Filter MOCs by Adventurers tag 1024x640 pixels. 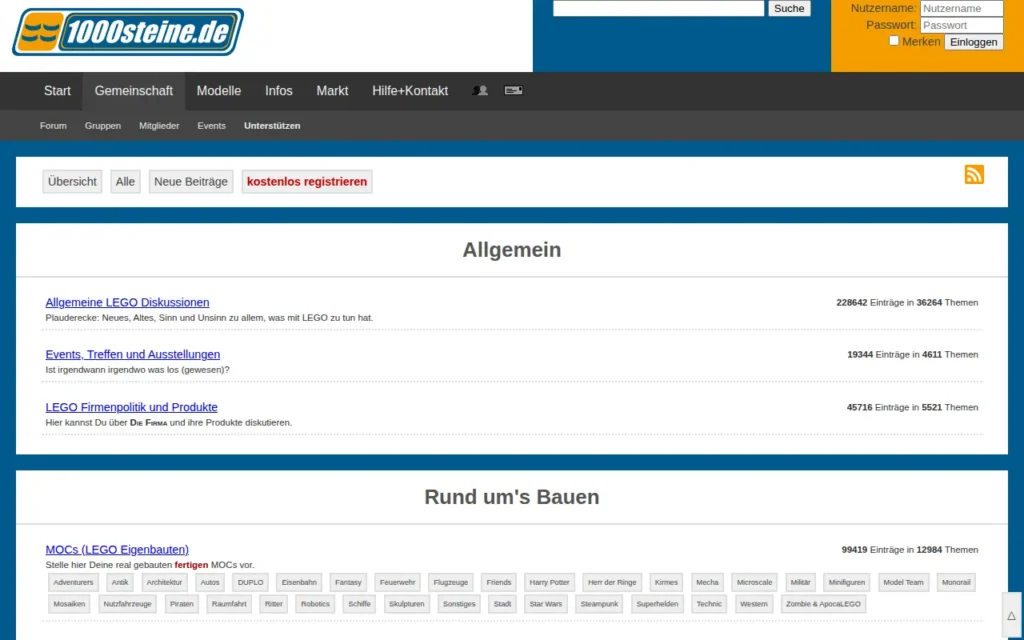[x=73, y=583]
